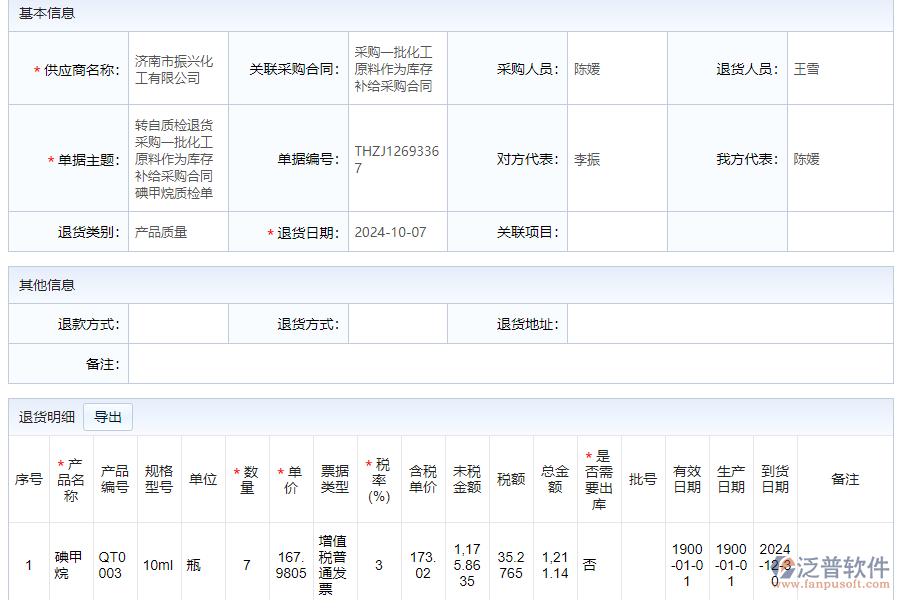Select supplier name 济南市振兴化工有限公司
This screenshot has height=600, width=900.
click(x=172, y=67)
